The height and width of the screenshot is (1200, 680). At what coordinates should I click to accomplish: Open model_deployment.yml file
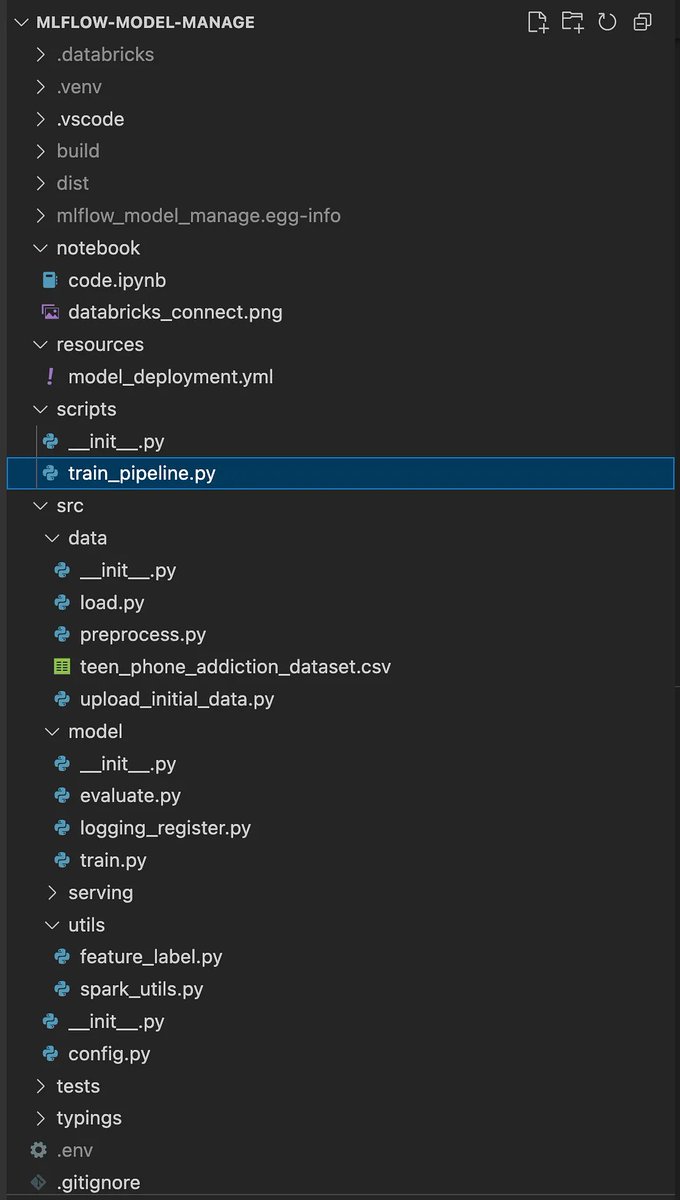pos(170,377)
